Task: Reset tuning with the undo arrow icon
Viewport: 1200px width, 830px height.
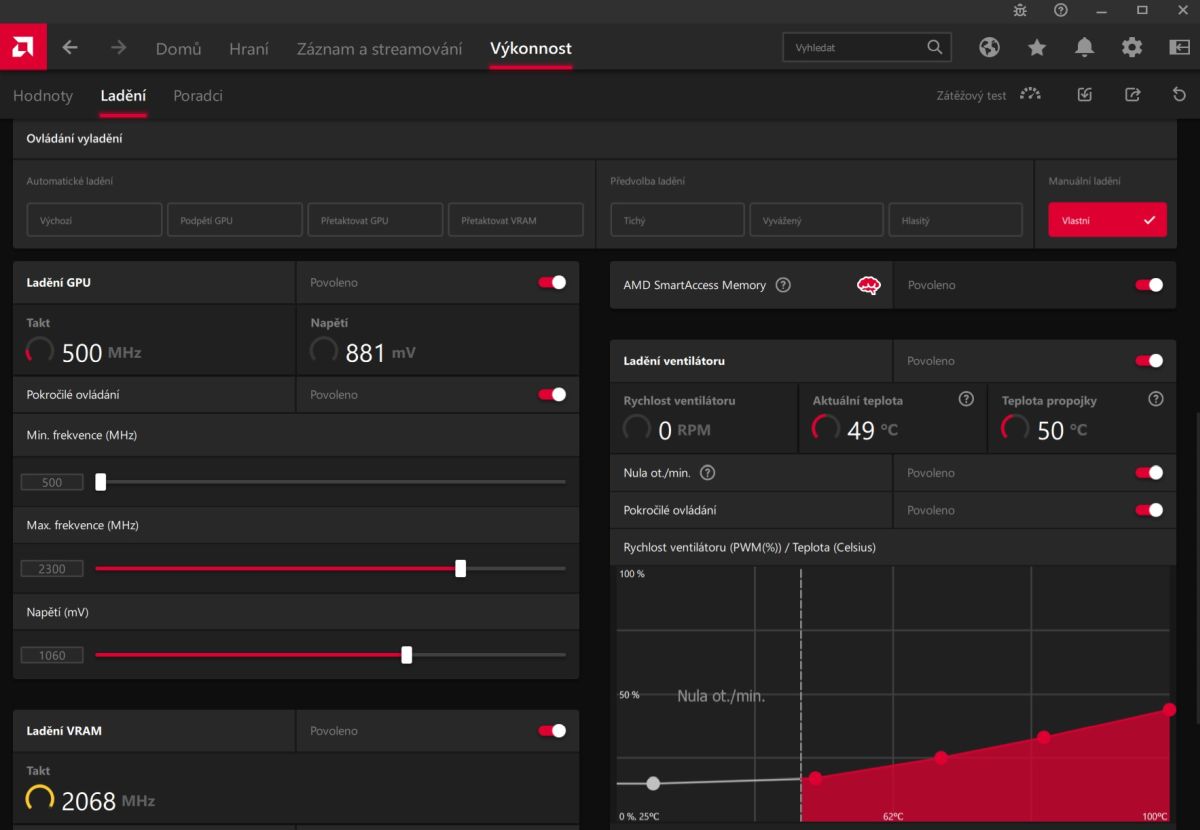Action: click(1179, 95)
